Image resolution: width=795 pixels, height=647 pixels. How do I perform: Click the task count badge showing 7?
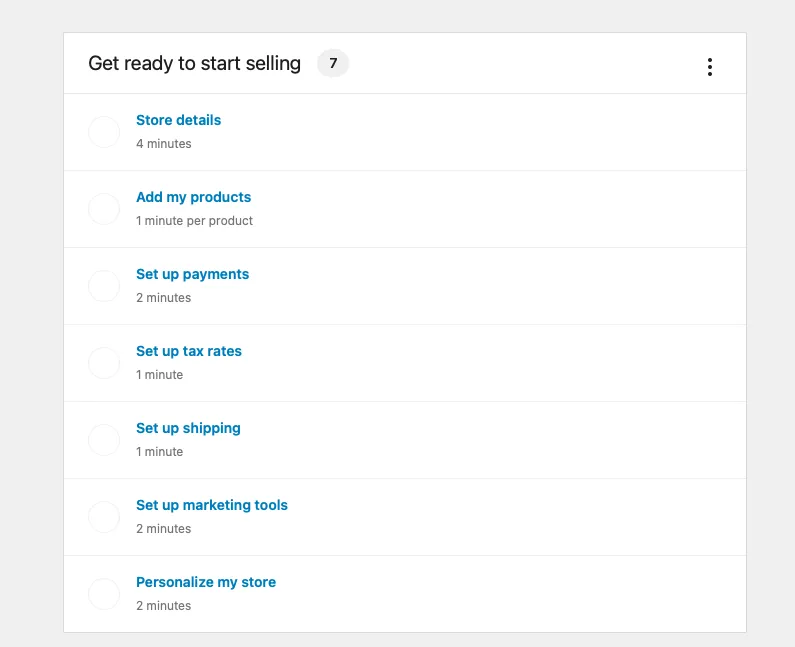click(333, 63)
